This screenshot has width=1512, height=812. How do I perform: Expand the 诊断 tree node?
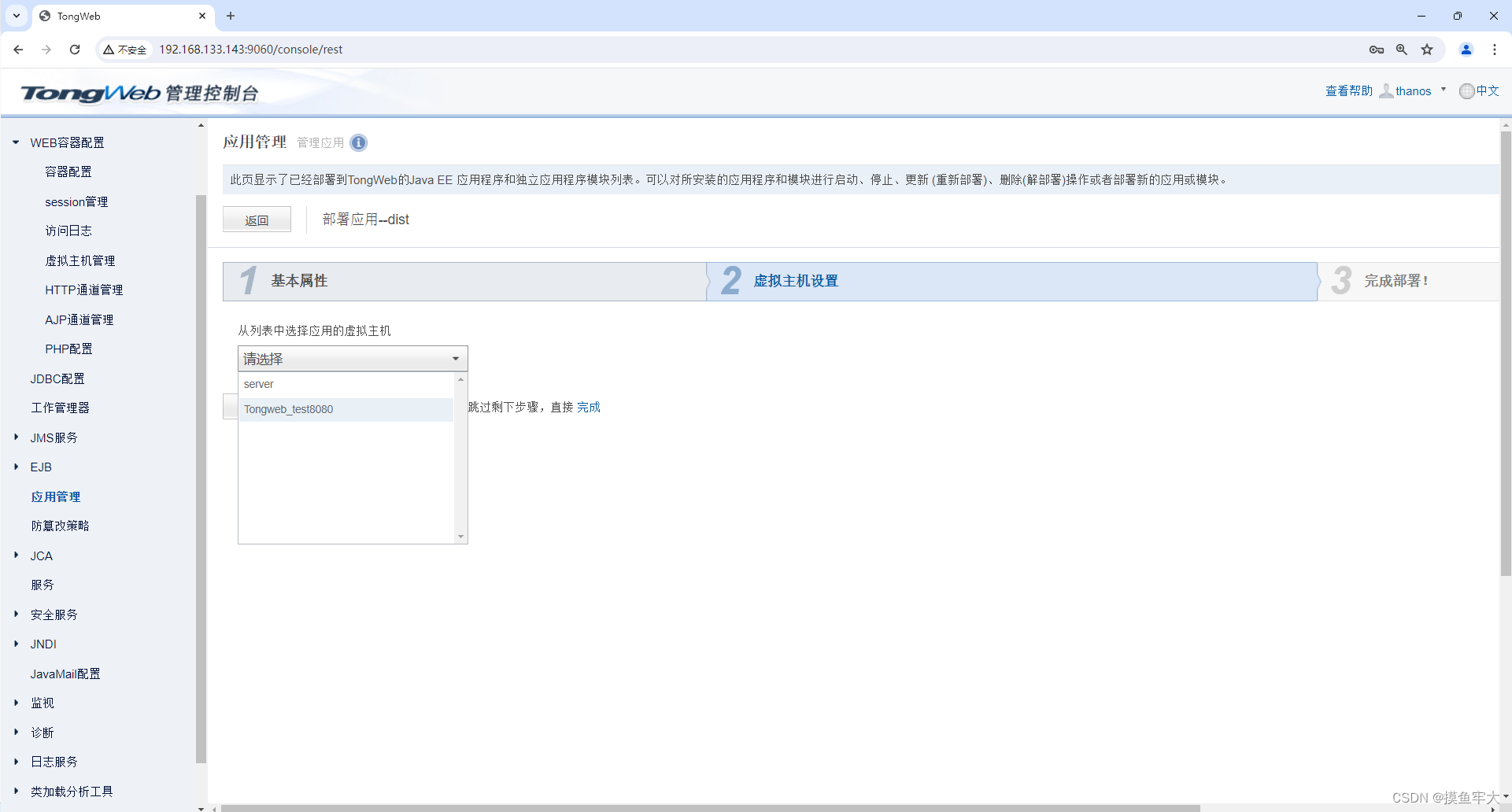16,732
